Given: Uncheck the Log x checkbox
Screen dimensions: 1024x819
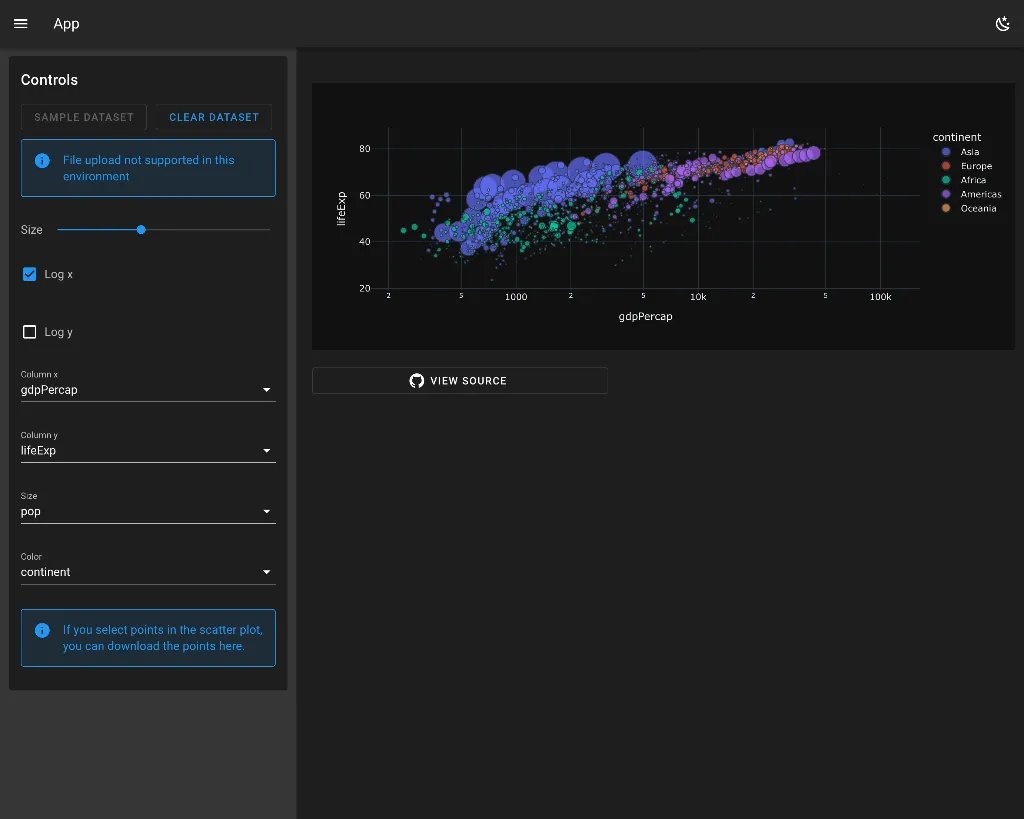Looking at the screenshot, I should click(30, 274).
